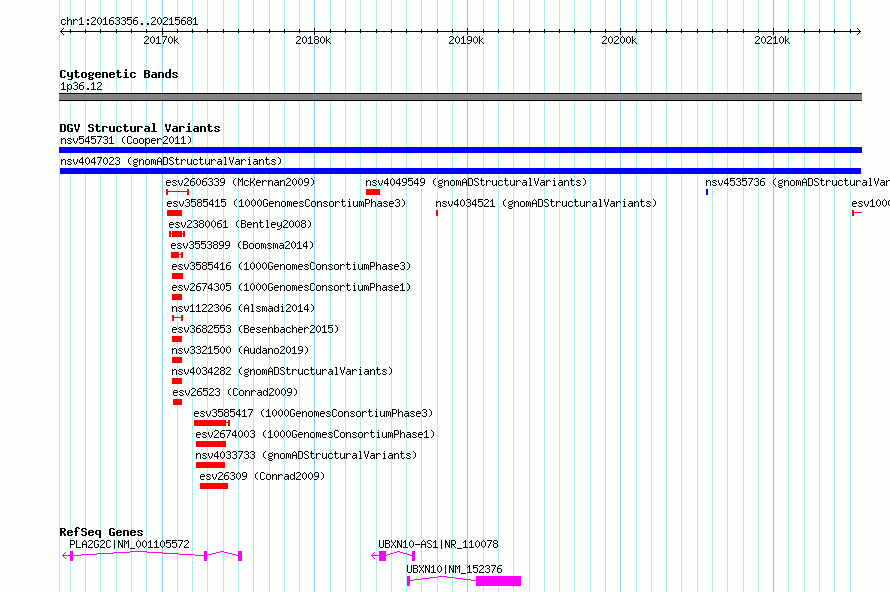
Task: Click red bar under nsv3321500
Action: pyautogui.click(x=177, y=360)
